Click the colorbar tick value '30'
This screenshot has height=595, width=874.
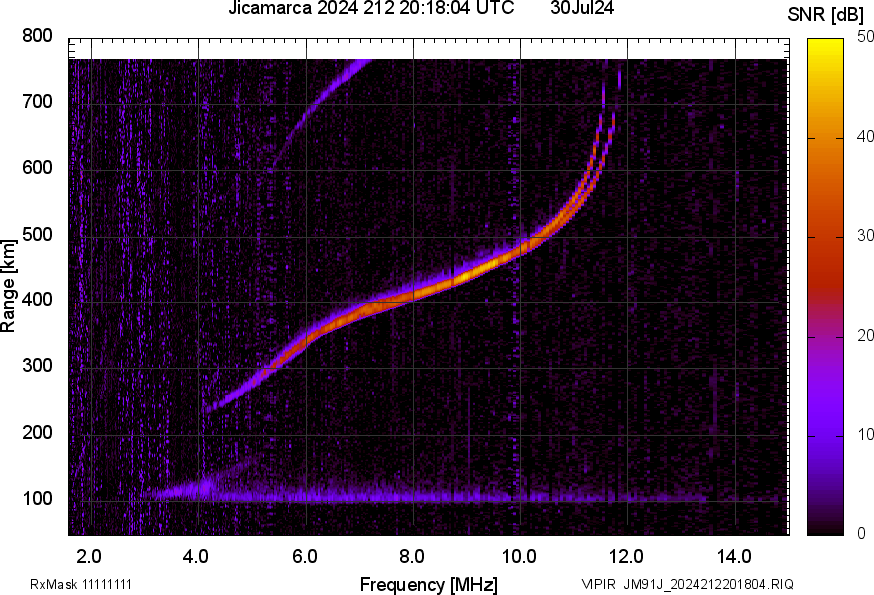(x=865, y=236)
